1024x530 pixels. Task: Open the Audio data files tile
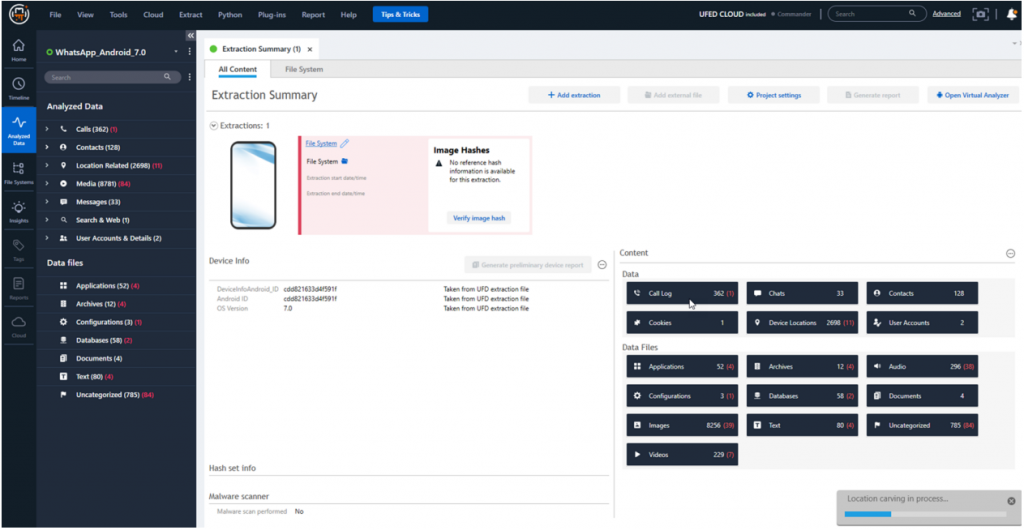(922, 367)
